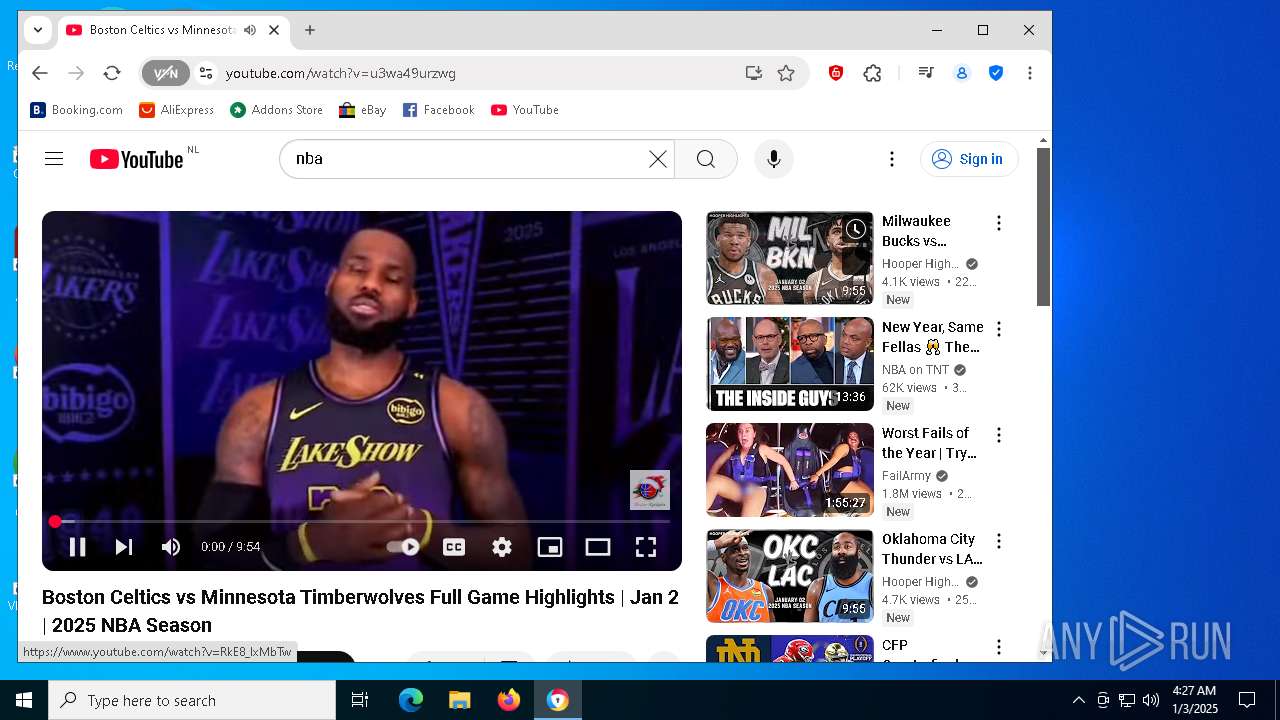
Task: Open YouTube bookmark in bookmarks bar
Action: coord(524,110)
